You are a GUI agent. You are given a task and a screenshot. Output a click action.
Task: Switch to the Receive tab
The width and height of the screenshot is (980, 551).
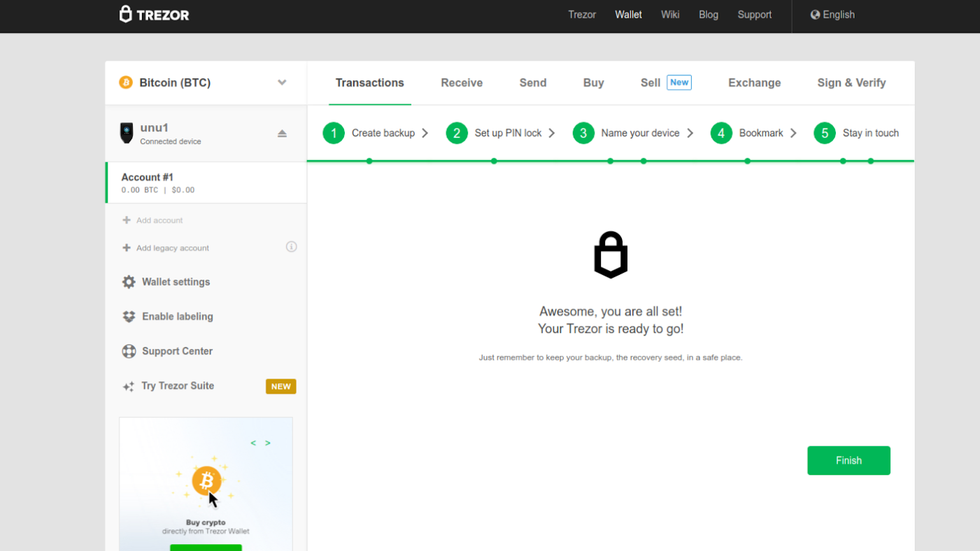click(x=461, y=83)
